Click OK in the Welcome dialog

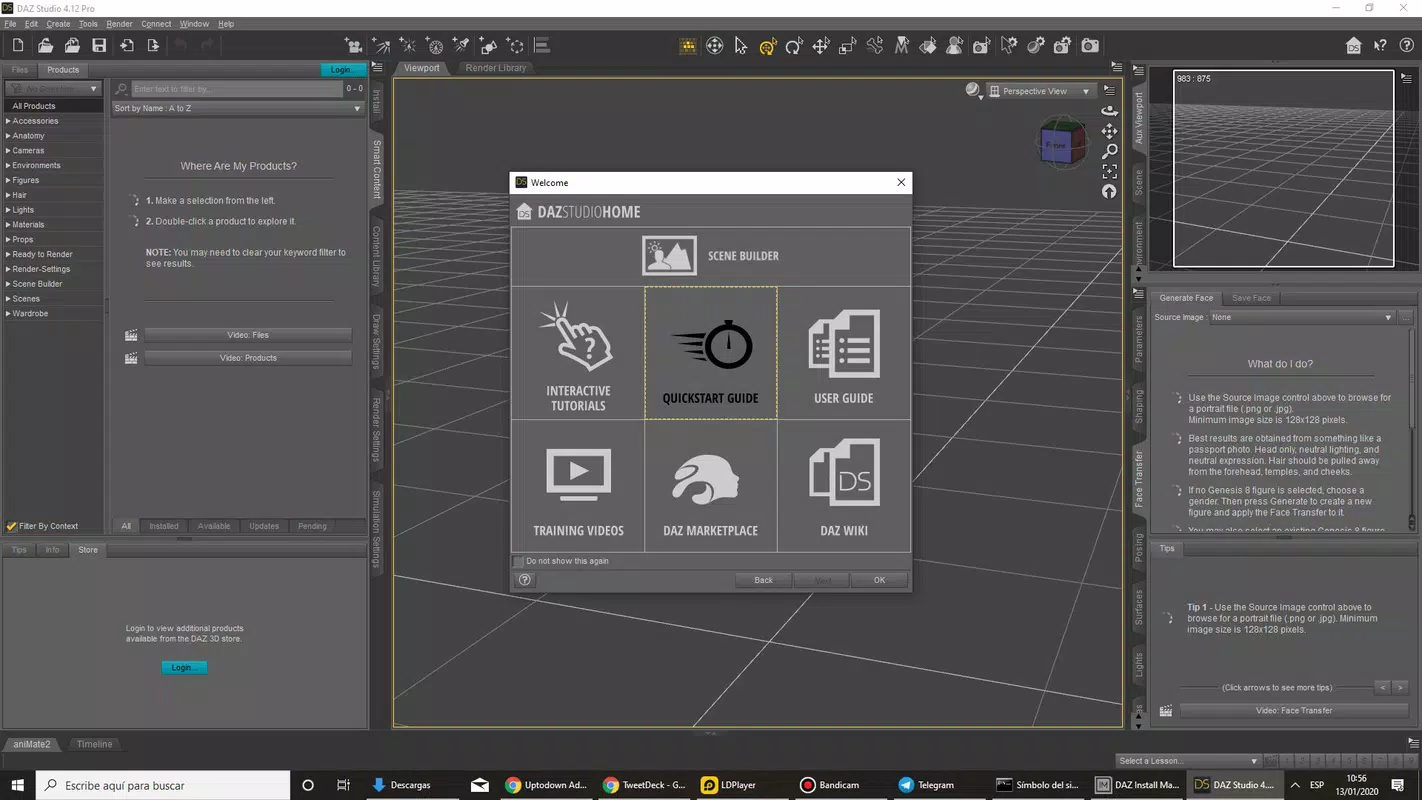(879, 580)
